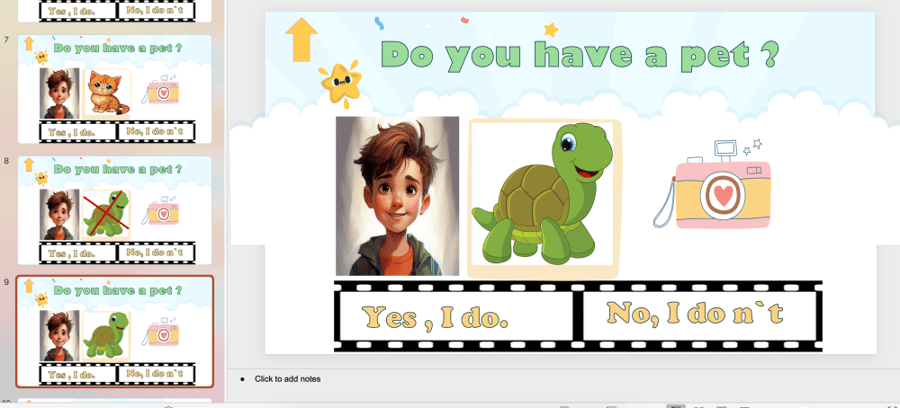900x408 pixels.
Task: Click the 'Do you have a pet ?' title
Action: click(x=580, y=55)
